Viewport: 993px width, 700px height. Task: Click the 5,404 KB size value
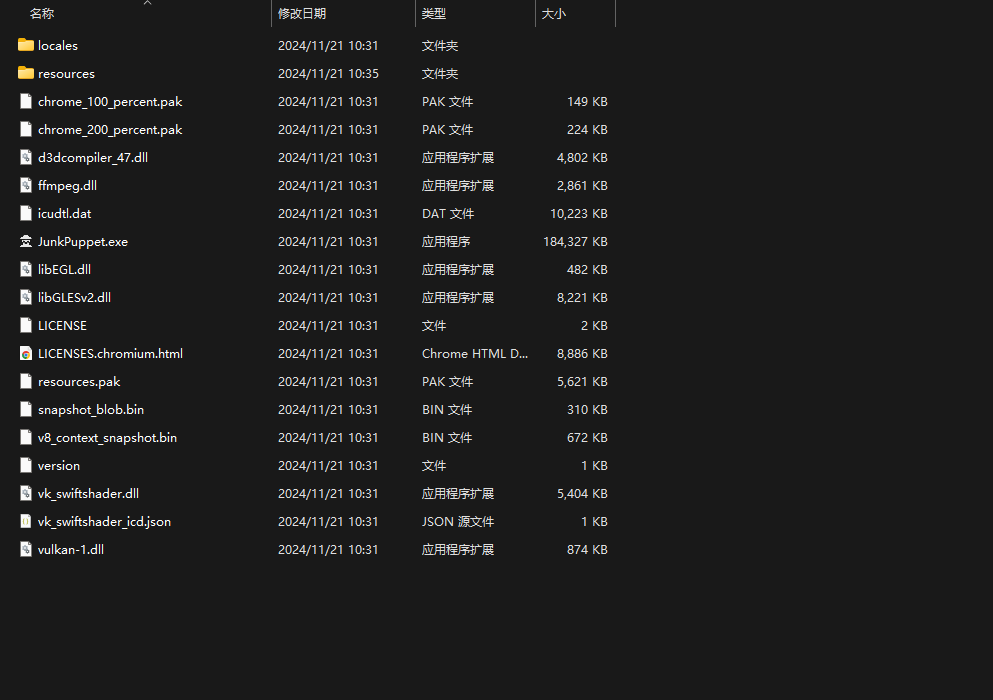(582, 493)
